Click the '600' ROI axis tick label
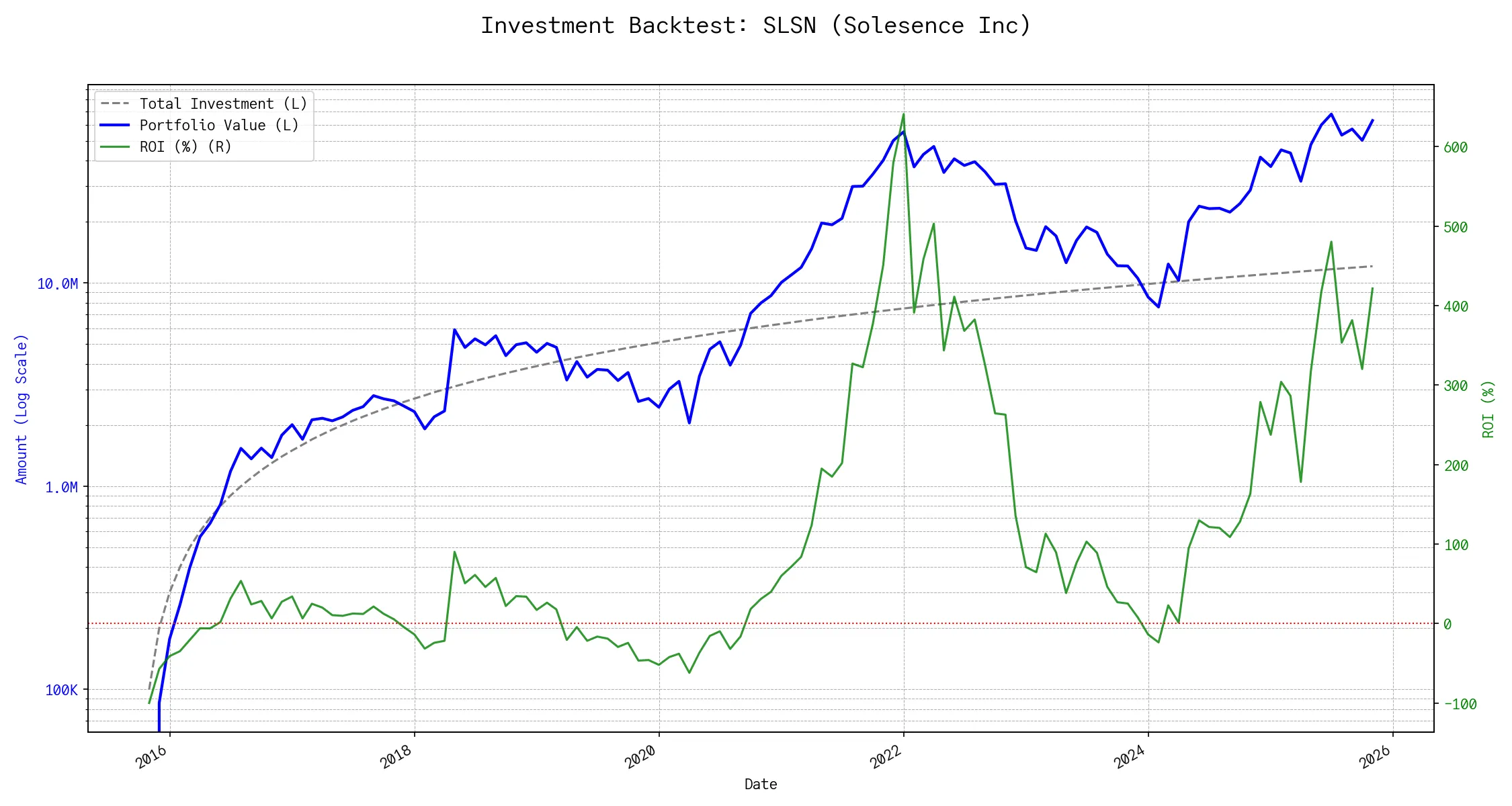Screen dimensions: 1512x806 (1456, 148)
